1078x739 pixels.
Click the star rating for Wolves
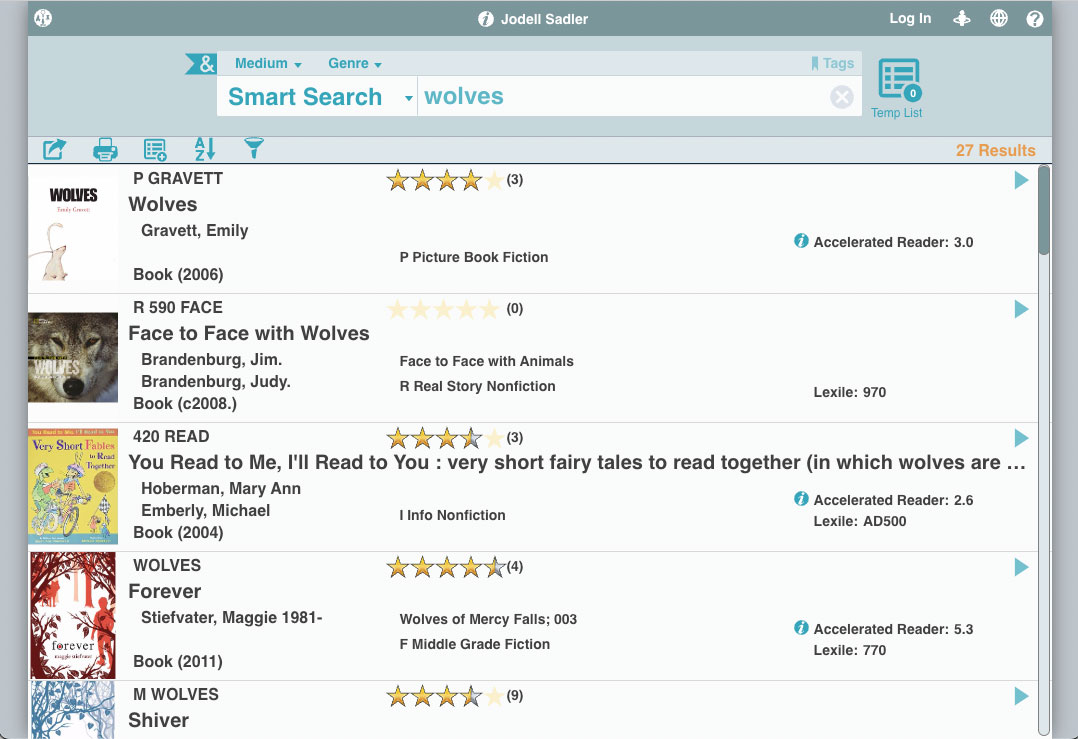coord(445,180)
